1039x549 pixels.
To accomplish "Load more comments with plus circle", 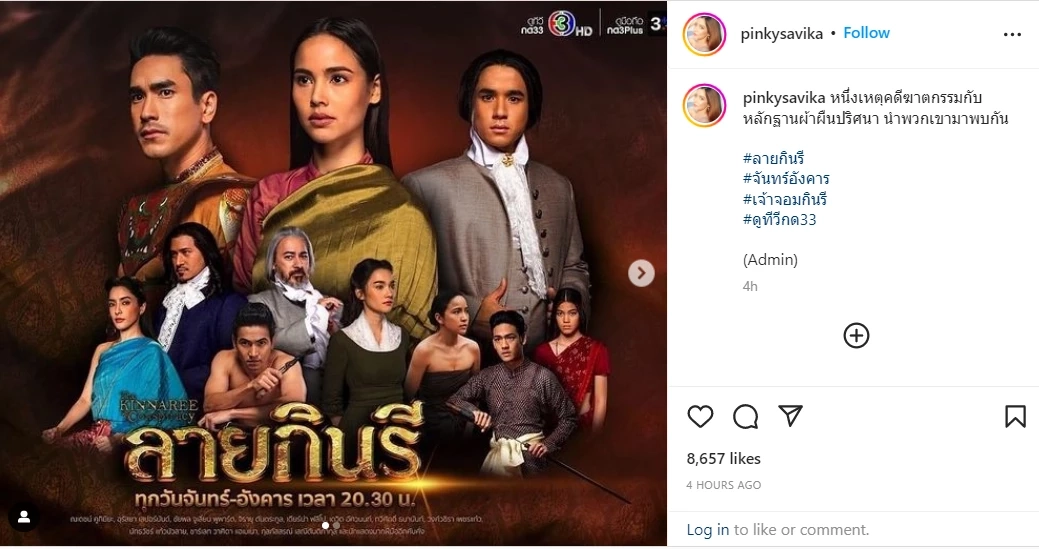I will point(856,336).
